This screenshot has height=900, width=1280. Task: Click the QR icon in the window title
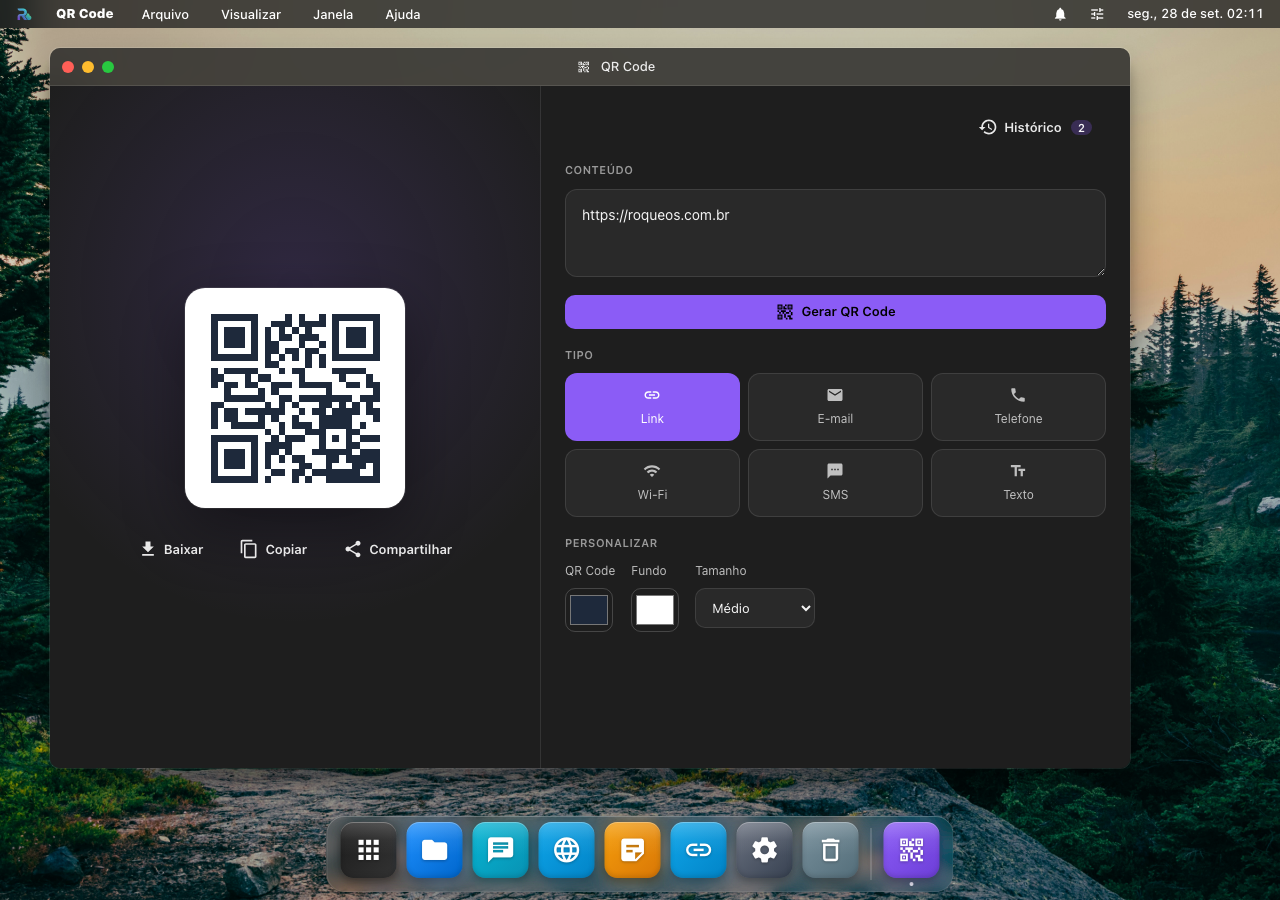tap(584, 67)
